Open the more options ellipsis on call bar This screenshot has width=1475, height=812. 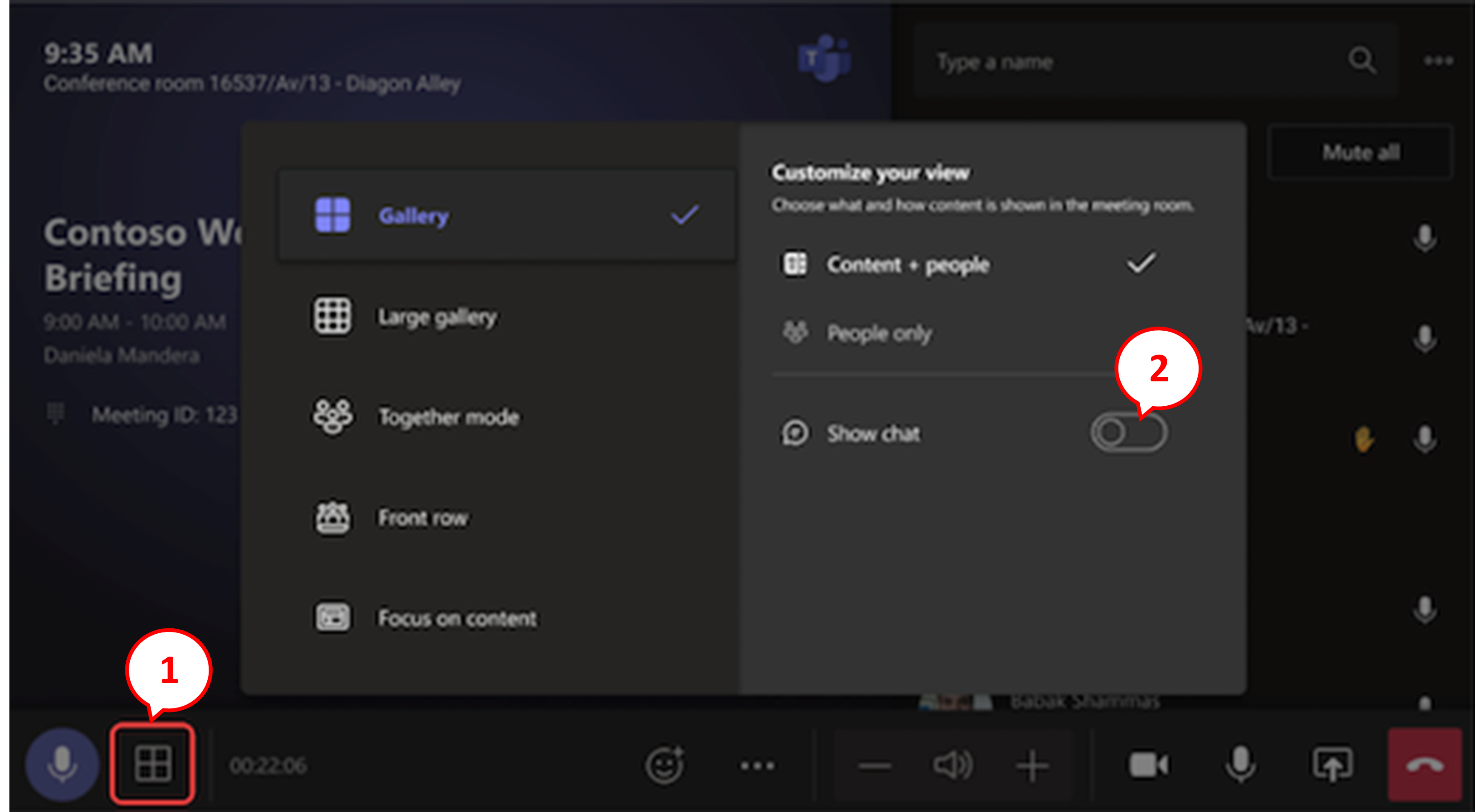click(757, 765)
